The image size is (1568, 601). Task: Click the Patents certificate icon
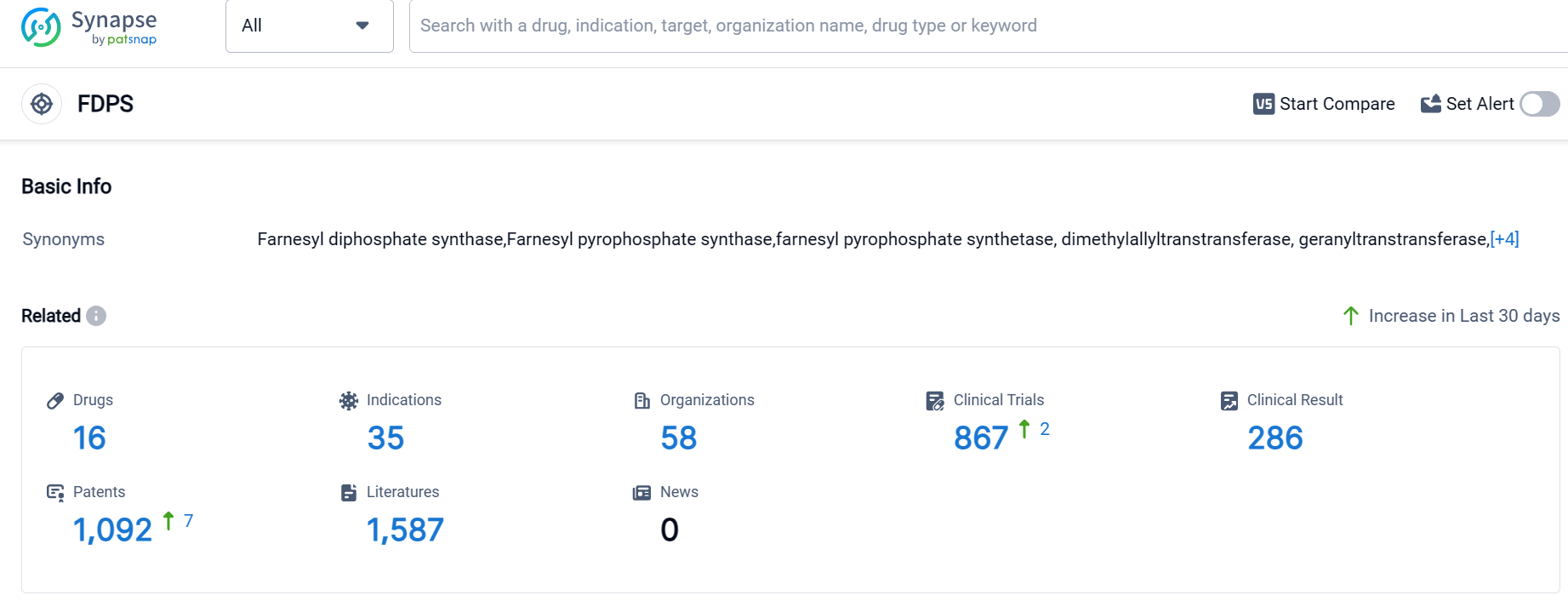coord(55,493)
